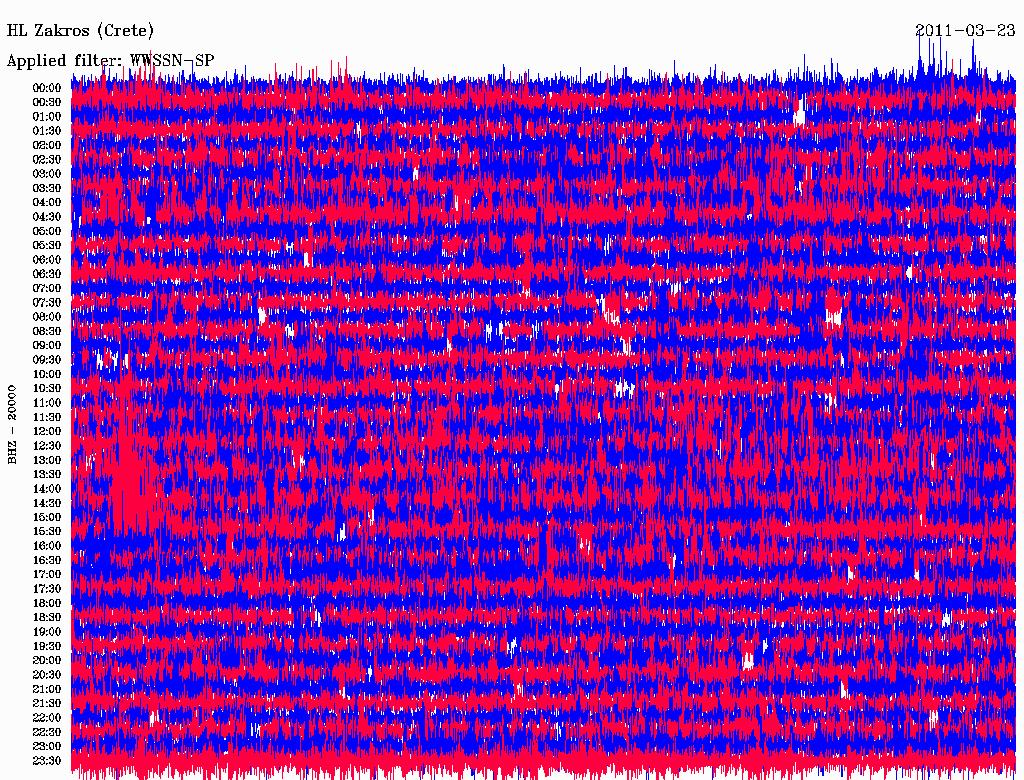
Task: Select the 15:30 time label
Action: 47,531
